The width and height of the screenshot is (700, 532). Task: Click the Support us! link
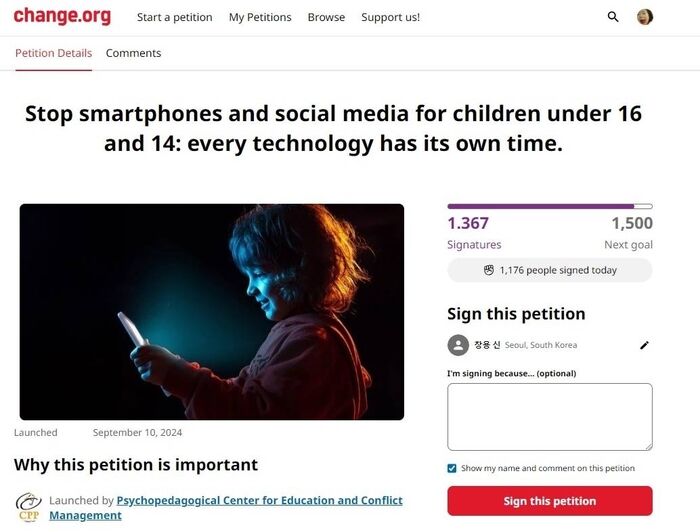[x=390, y=17]
